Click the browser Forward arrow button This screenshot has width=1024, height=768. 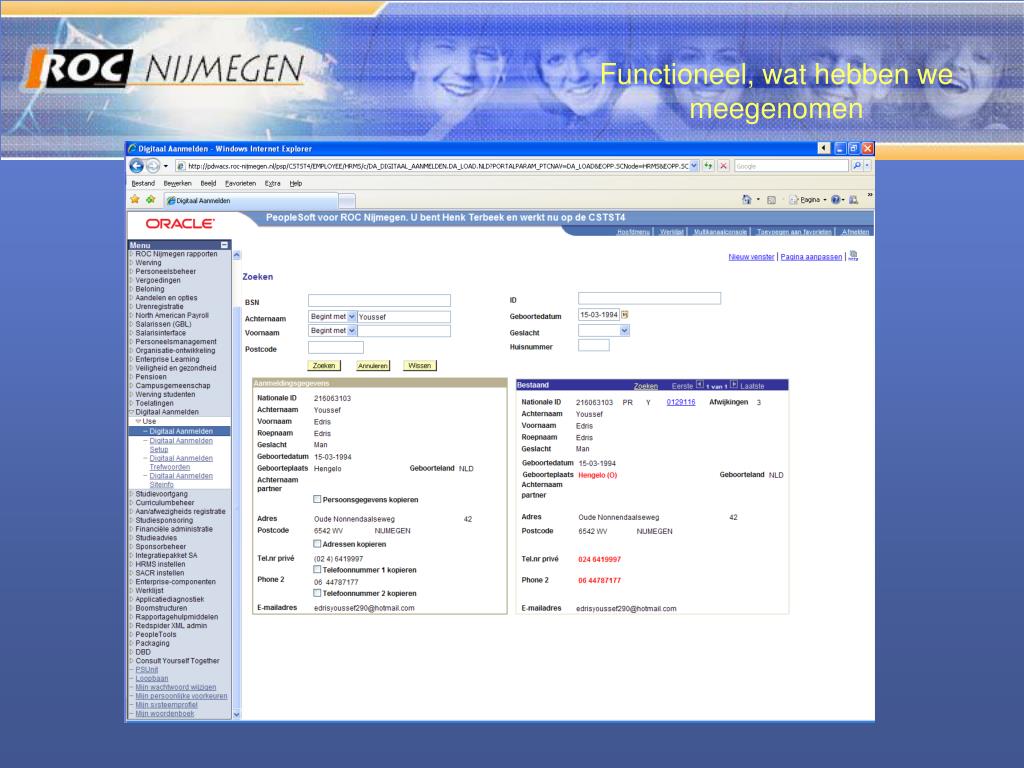[153, 166]
